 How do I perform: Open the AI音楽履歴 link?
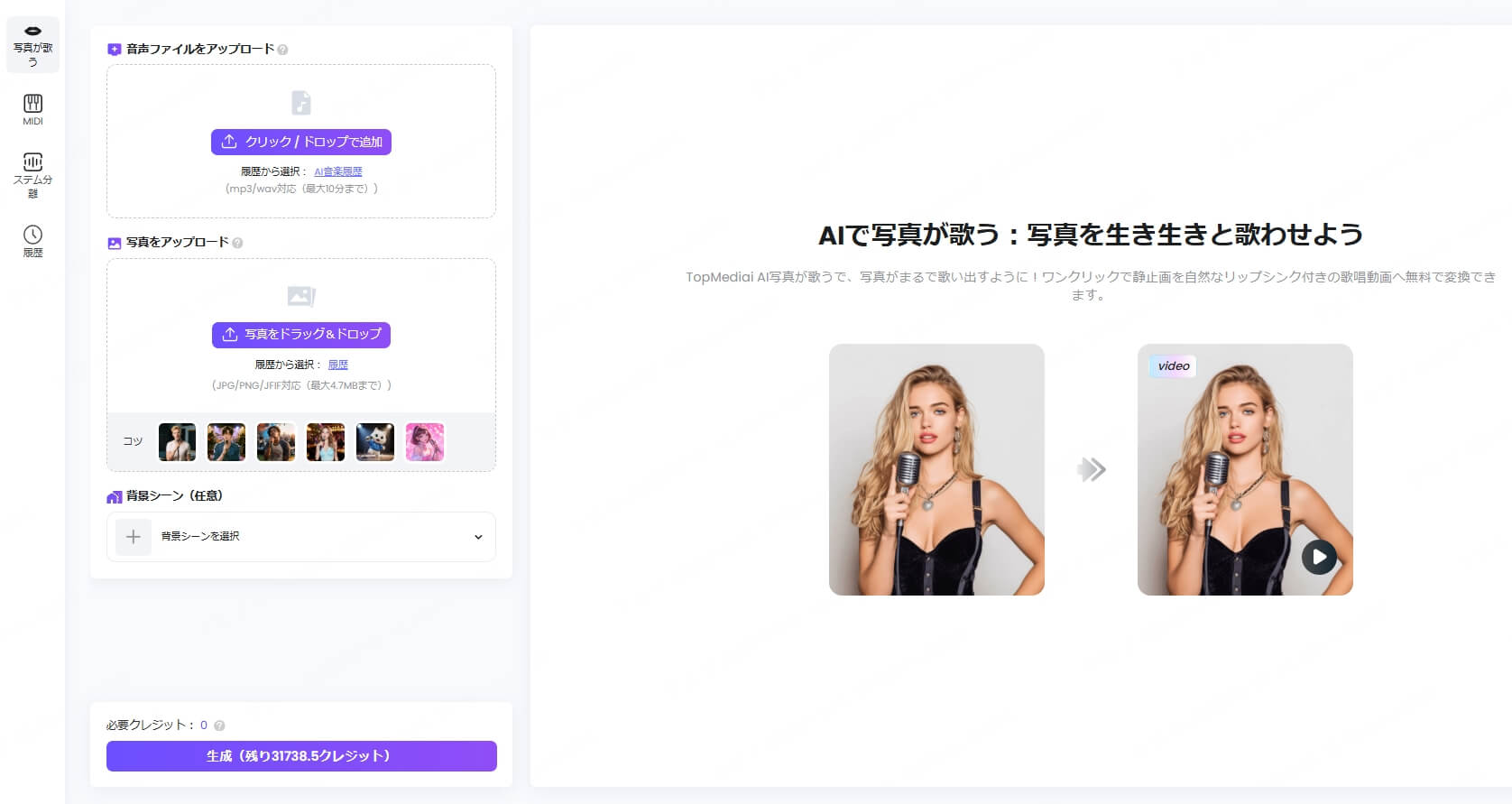pyautogui.click(x=338, y=171)
